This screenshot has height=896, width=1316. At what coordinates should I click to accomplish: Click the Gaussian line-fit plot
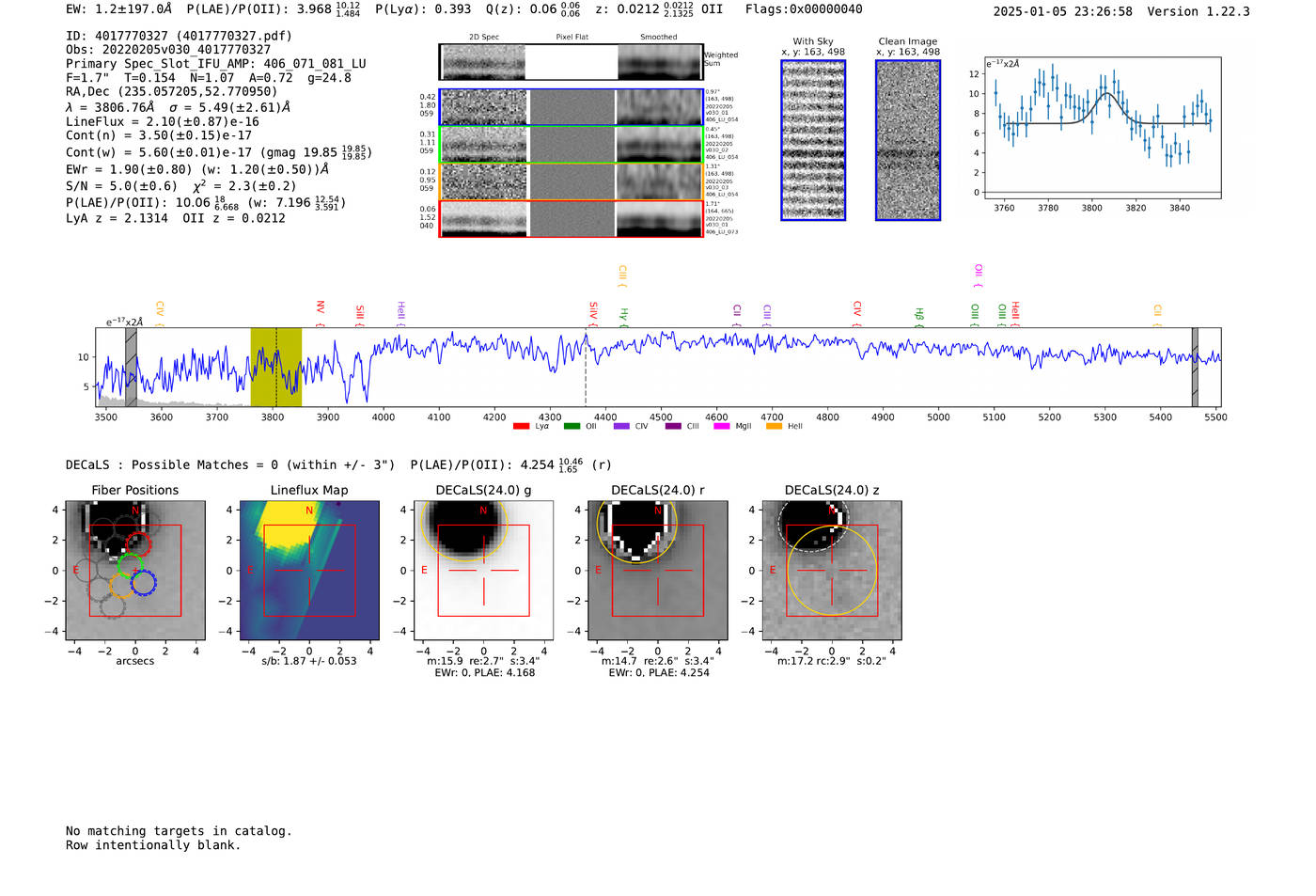(x=1103, y=128)
